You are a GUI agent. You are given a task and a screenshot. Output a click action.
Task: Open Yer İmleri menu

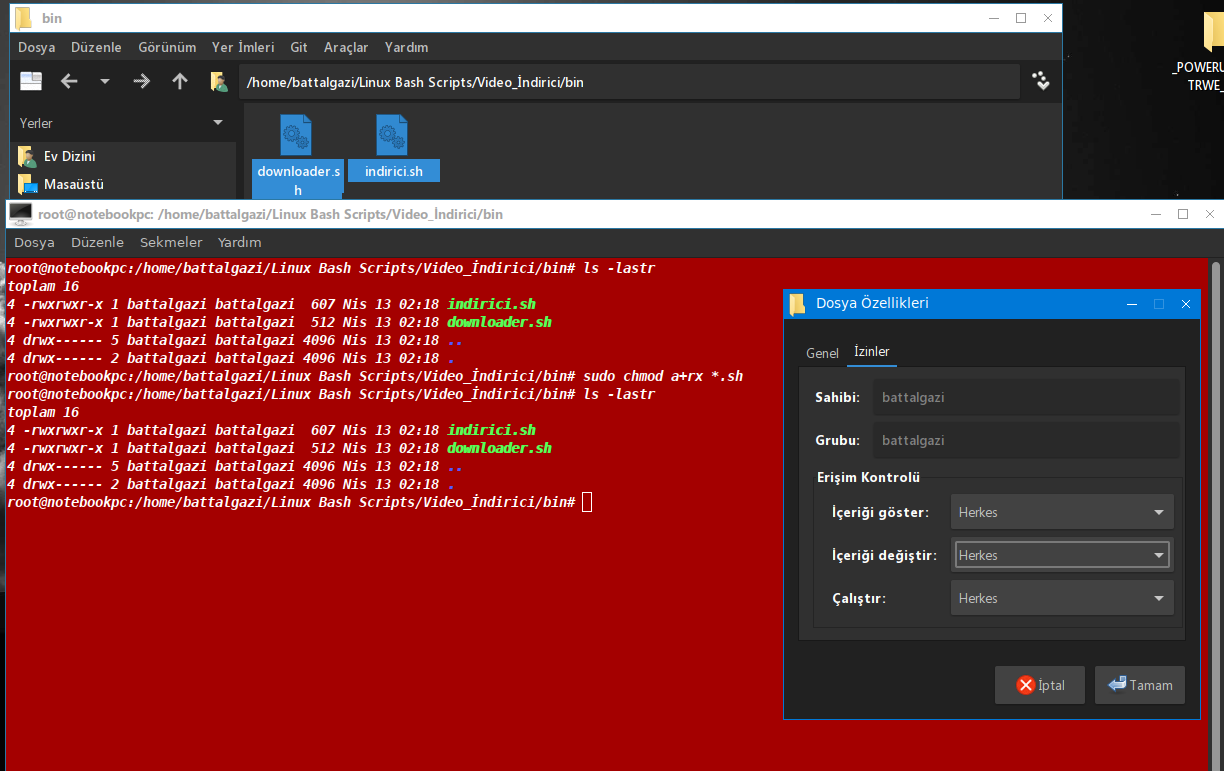(243, 47)
